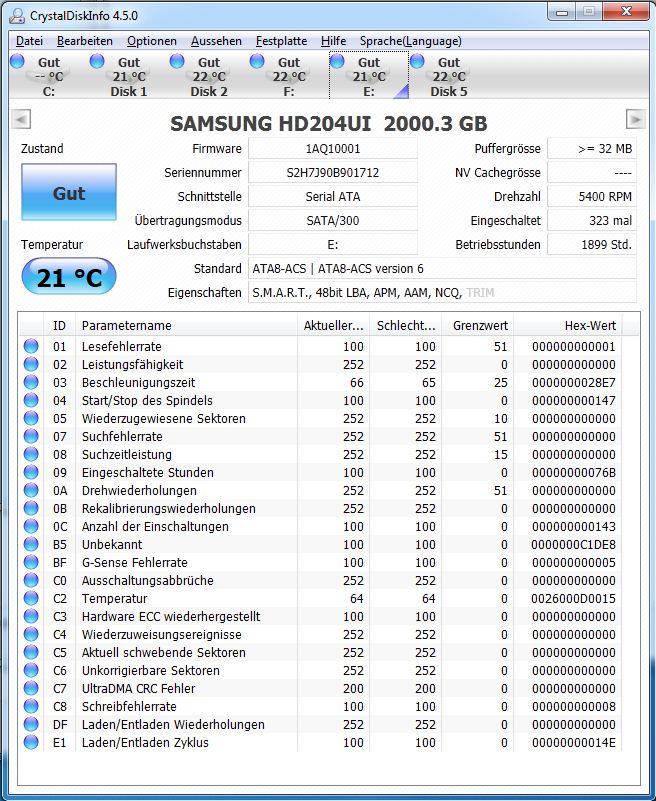Click status orb for Unbekannt B5 row

[x=31, y=544]
